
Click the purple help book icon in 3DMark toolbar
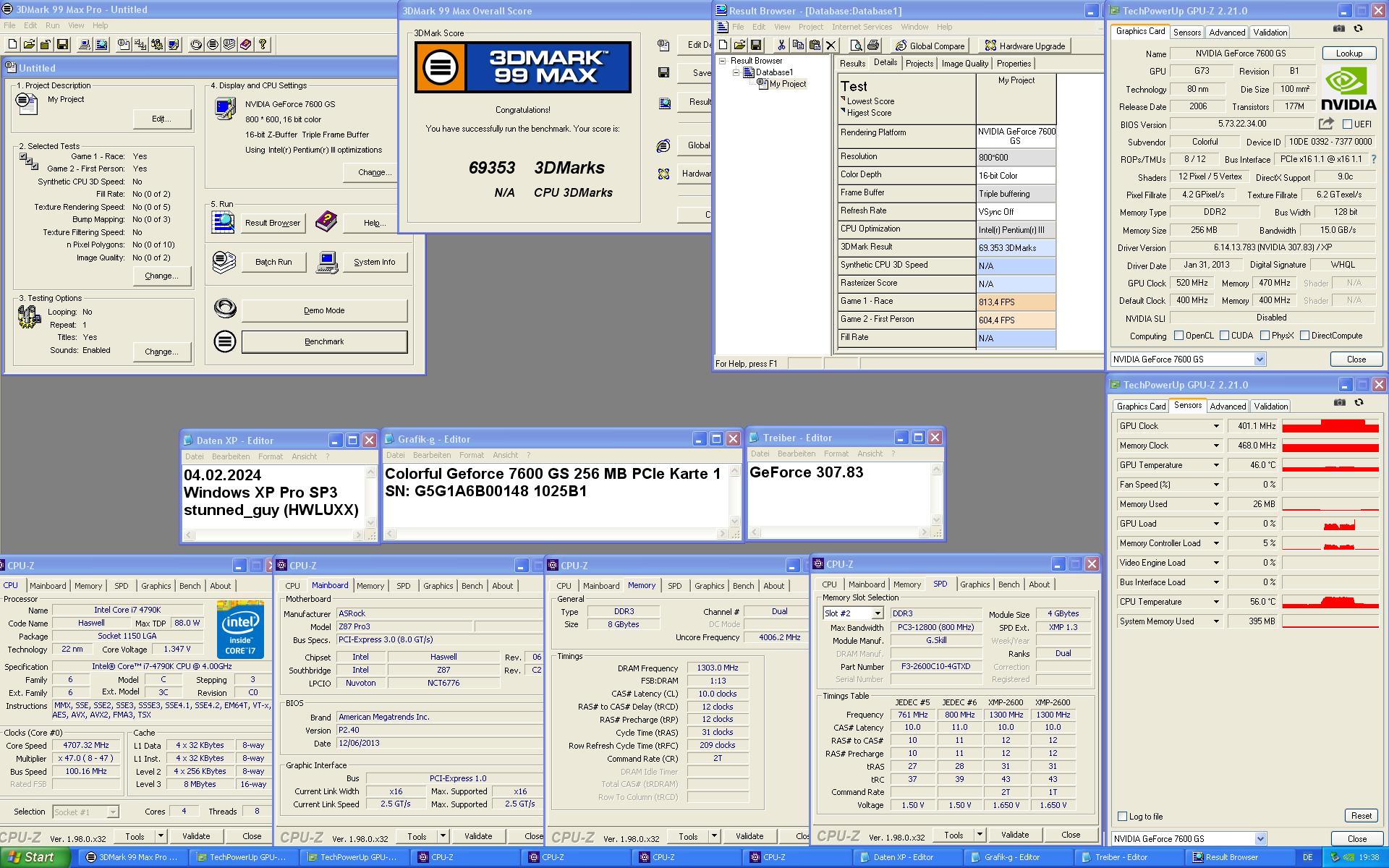coord(246,44)
